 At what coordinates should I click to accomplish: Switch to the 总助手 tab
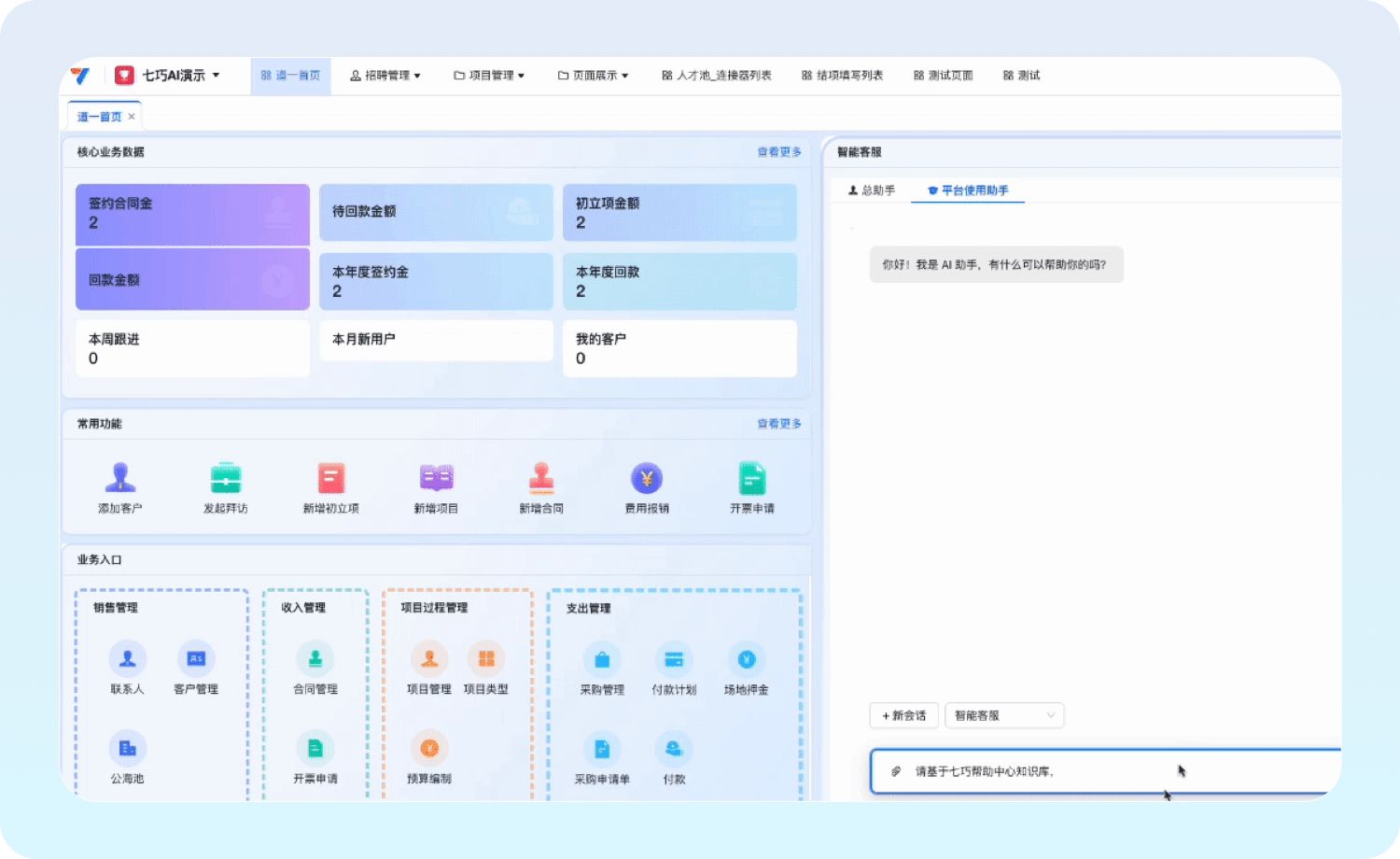coord(872,190)
